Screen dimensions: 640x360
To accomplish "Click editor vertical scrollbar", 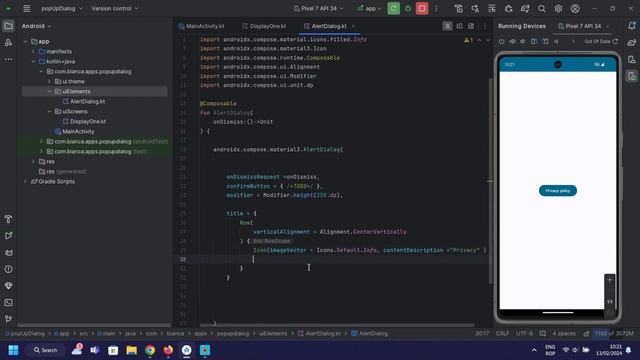I will (x=490, y=180).
